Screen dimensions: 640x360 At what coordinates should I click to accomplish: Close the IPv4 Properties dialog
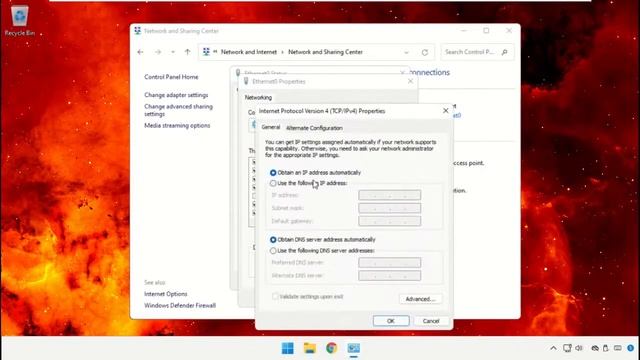(446, 111)
